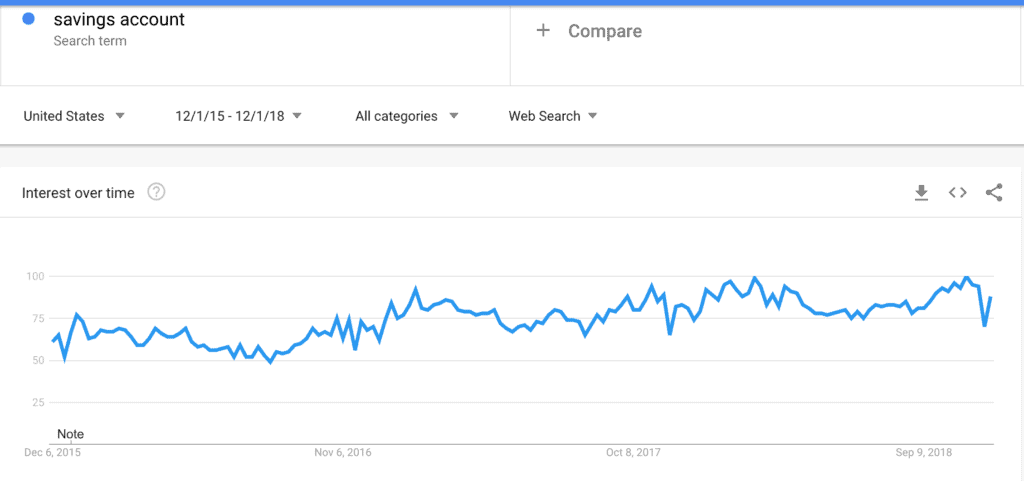Click the Dec 6, 2015 axis label

[54, 452]
